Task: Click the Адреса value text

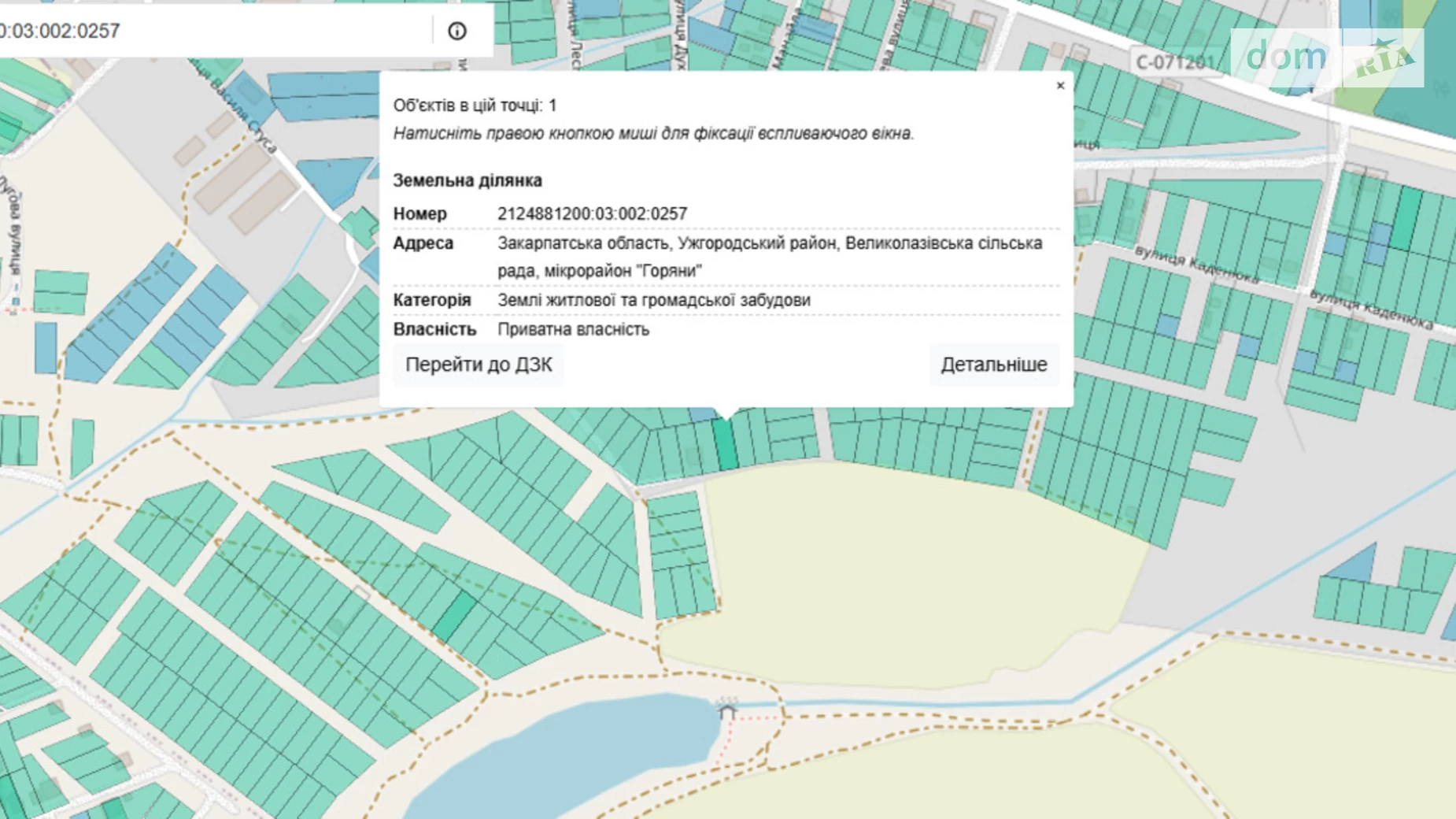Action: coord(770,257)
